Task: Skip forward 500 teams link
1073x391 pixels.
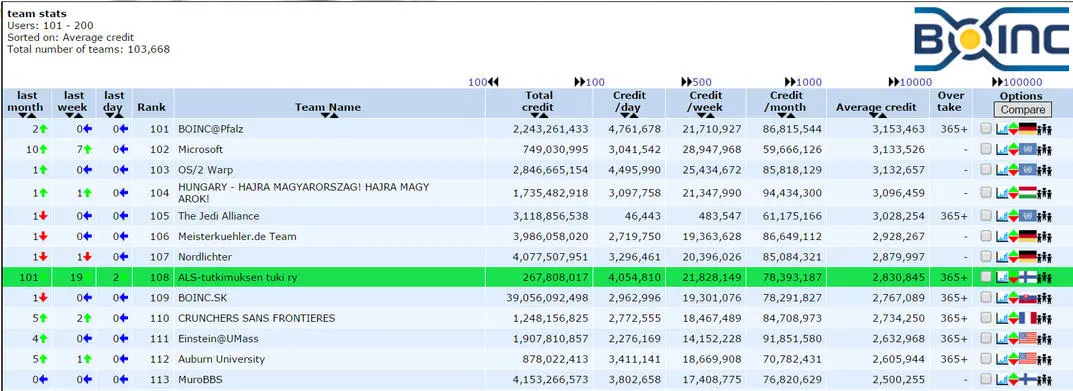Action: click(697, 82)
